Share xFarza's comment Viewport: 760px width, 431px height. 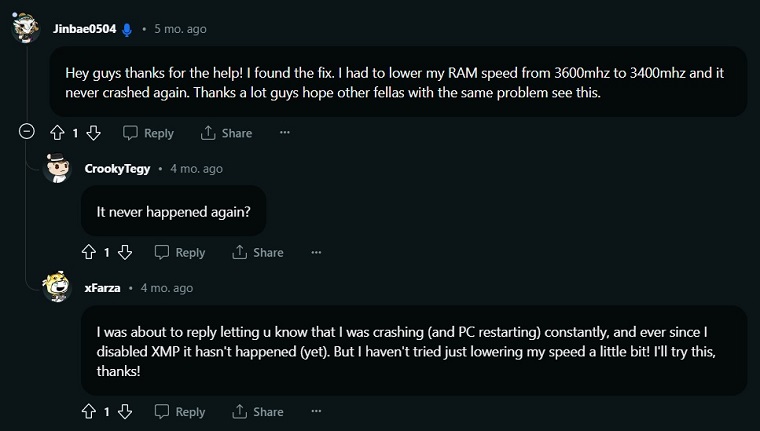click(x=258, y=411)
